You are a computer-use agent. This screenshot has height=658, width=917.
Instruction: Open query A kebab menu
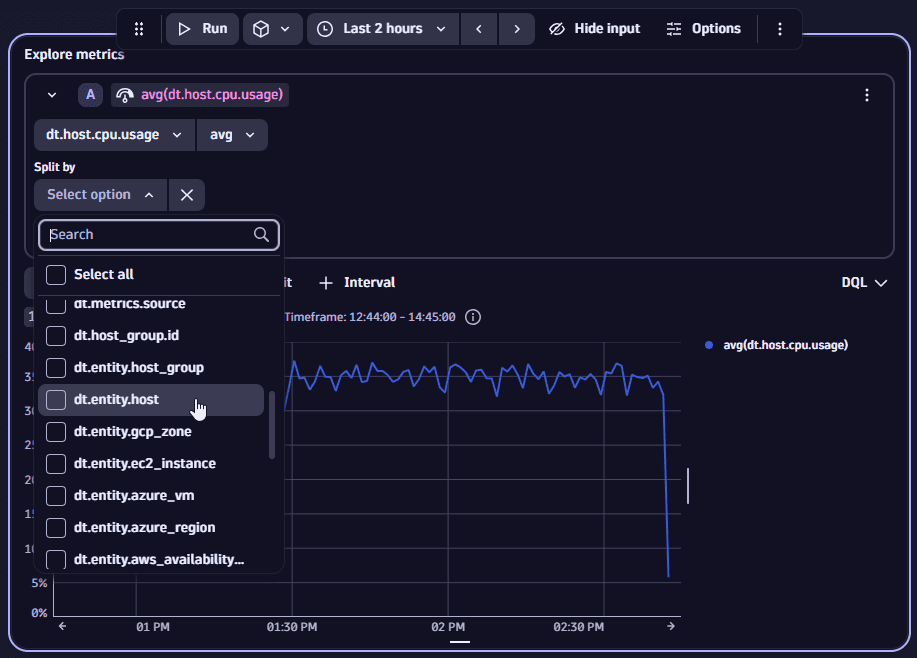[x=867, y=95]
